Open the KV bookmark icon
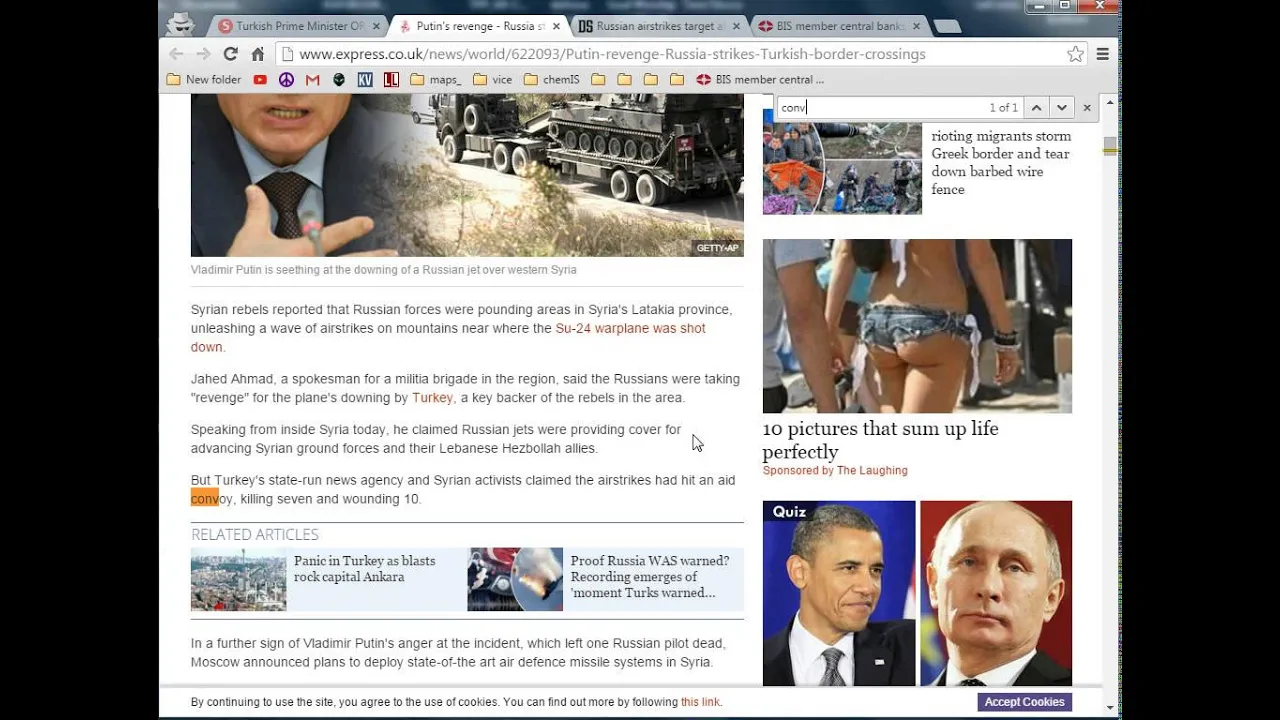This screenshot has height=720, width=1280. (365, 79)
